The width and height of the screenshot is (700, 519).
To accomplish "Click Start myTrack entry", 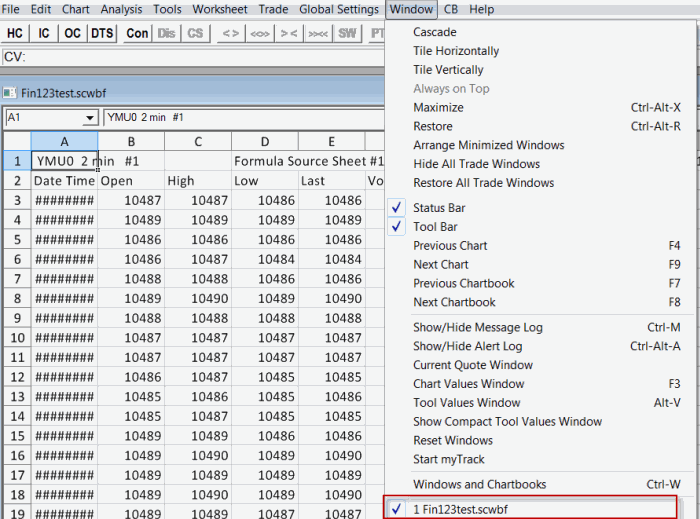I will pos(448,459).
